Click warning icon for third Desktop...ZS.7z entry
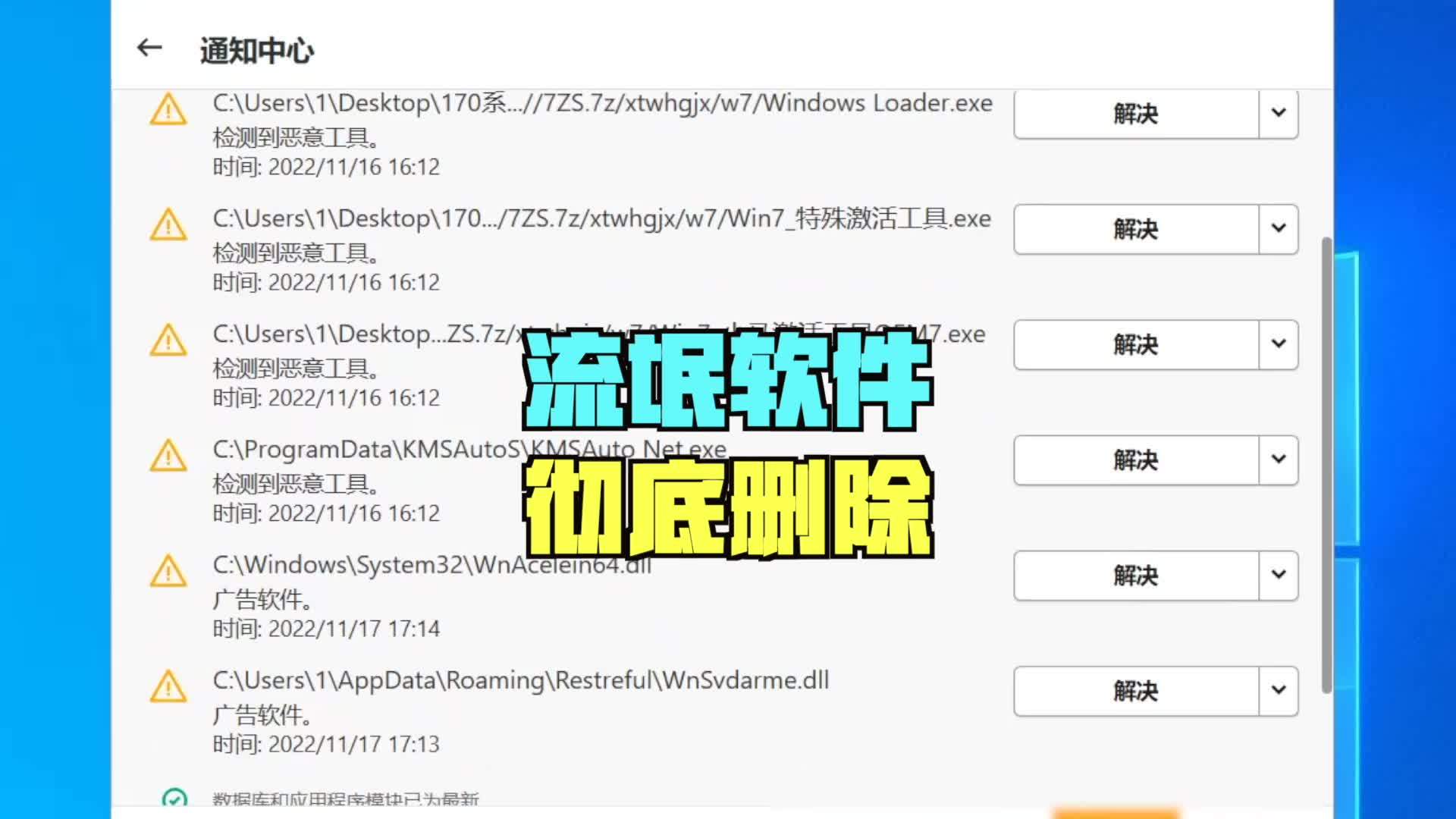Viewport: 1456px width, 819px height. [x=168, y=340]
